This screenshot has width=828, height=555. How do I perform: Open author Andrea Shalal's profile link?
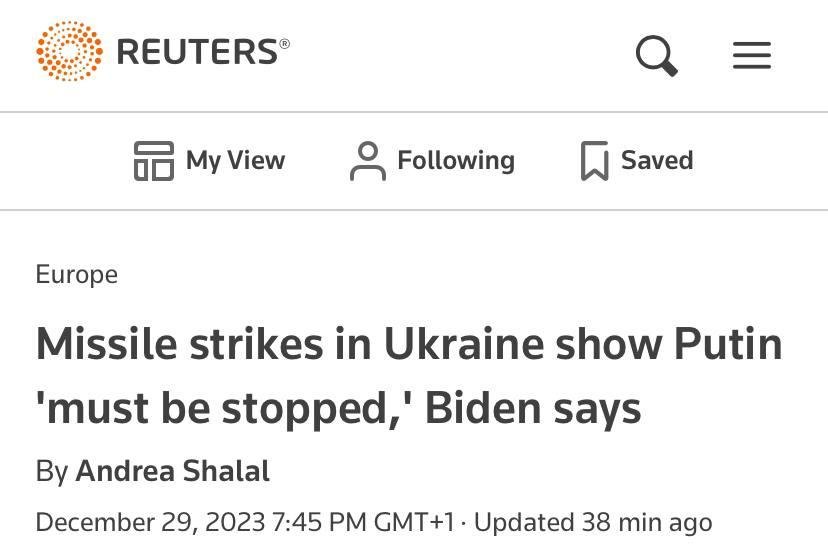[172, 470]
